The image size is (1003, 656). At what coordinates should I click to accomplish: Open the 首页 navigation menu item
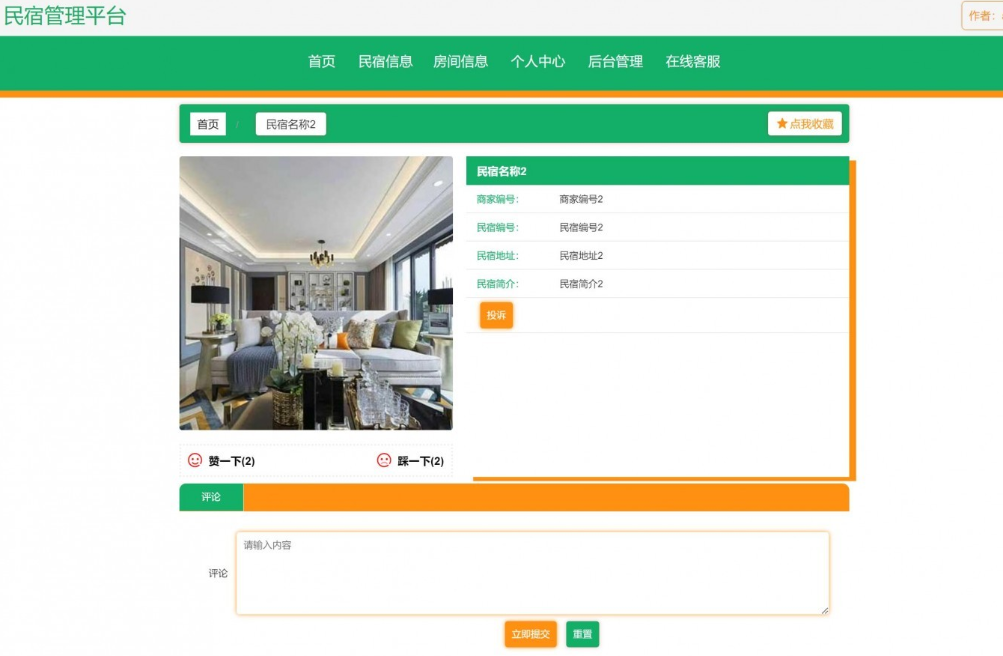tap(322, 61)
